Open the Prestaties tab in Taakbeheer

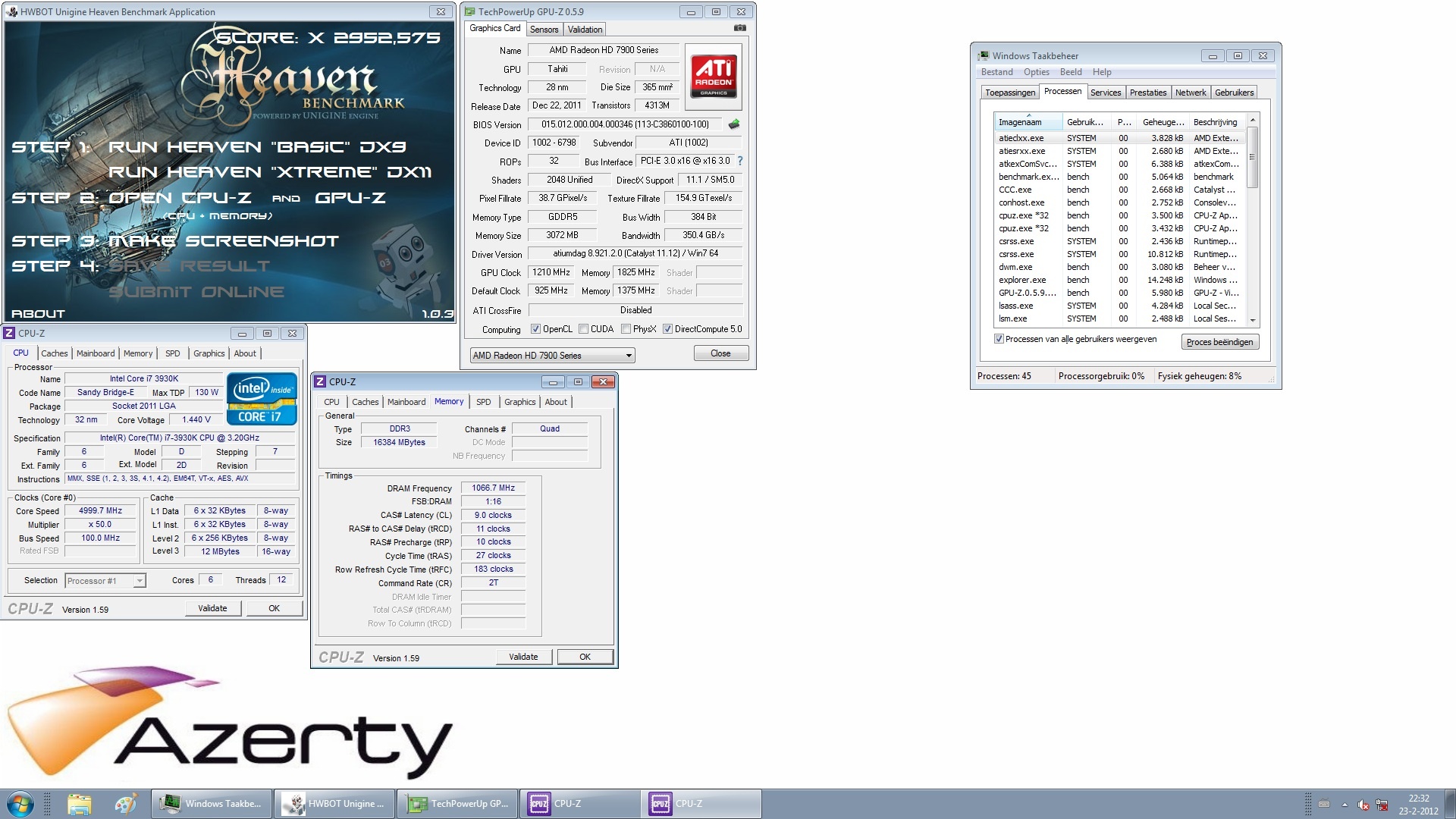(x=1147, y=93)
